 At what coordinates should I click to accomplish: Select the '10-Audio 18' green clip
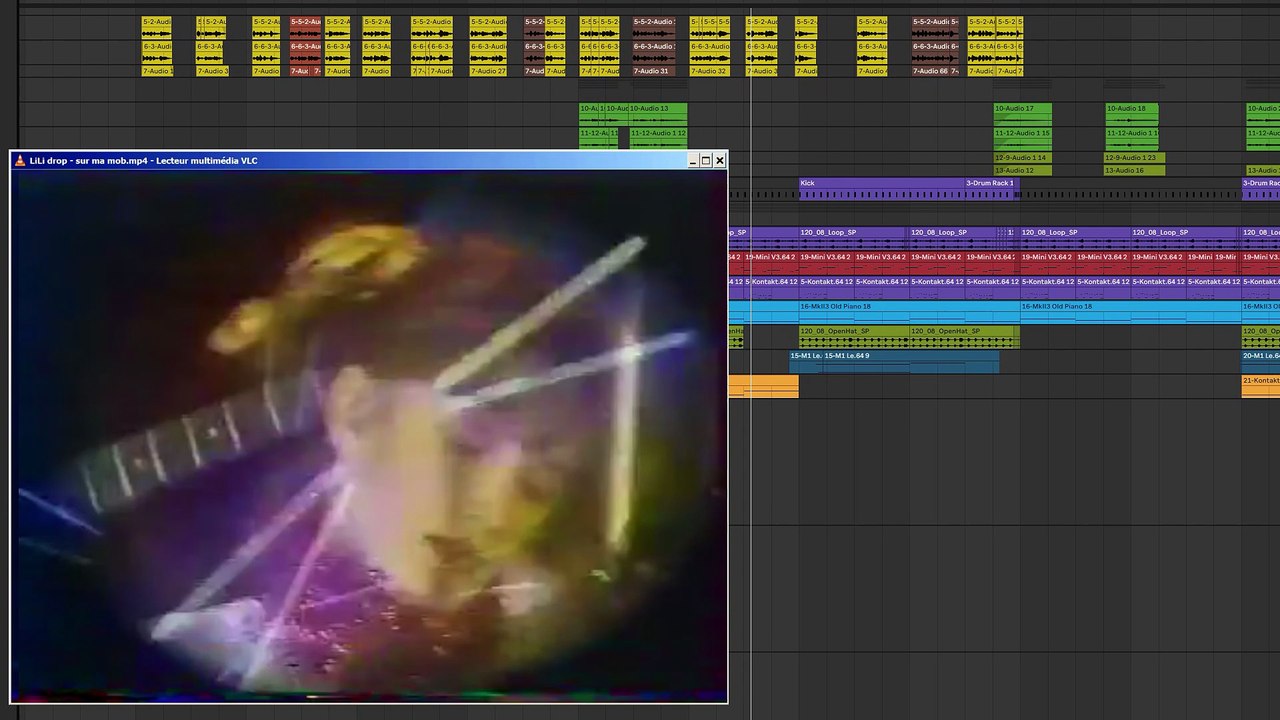(x=1131, y=114)
